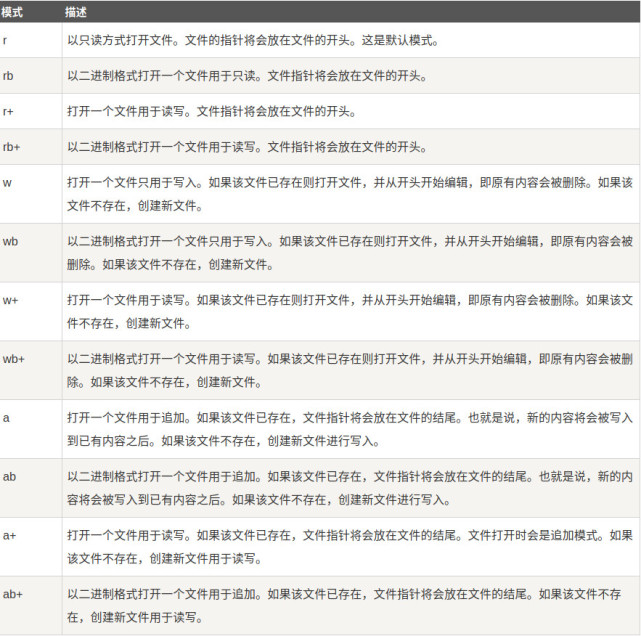Select the 'w' mode cell
This screenshot has width=641, height=636.
pos(31,194)
